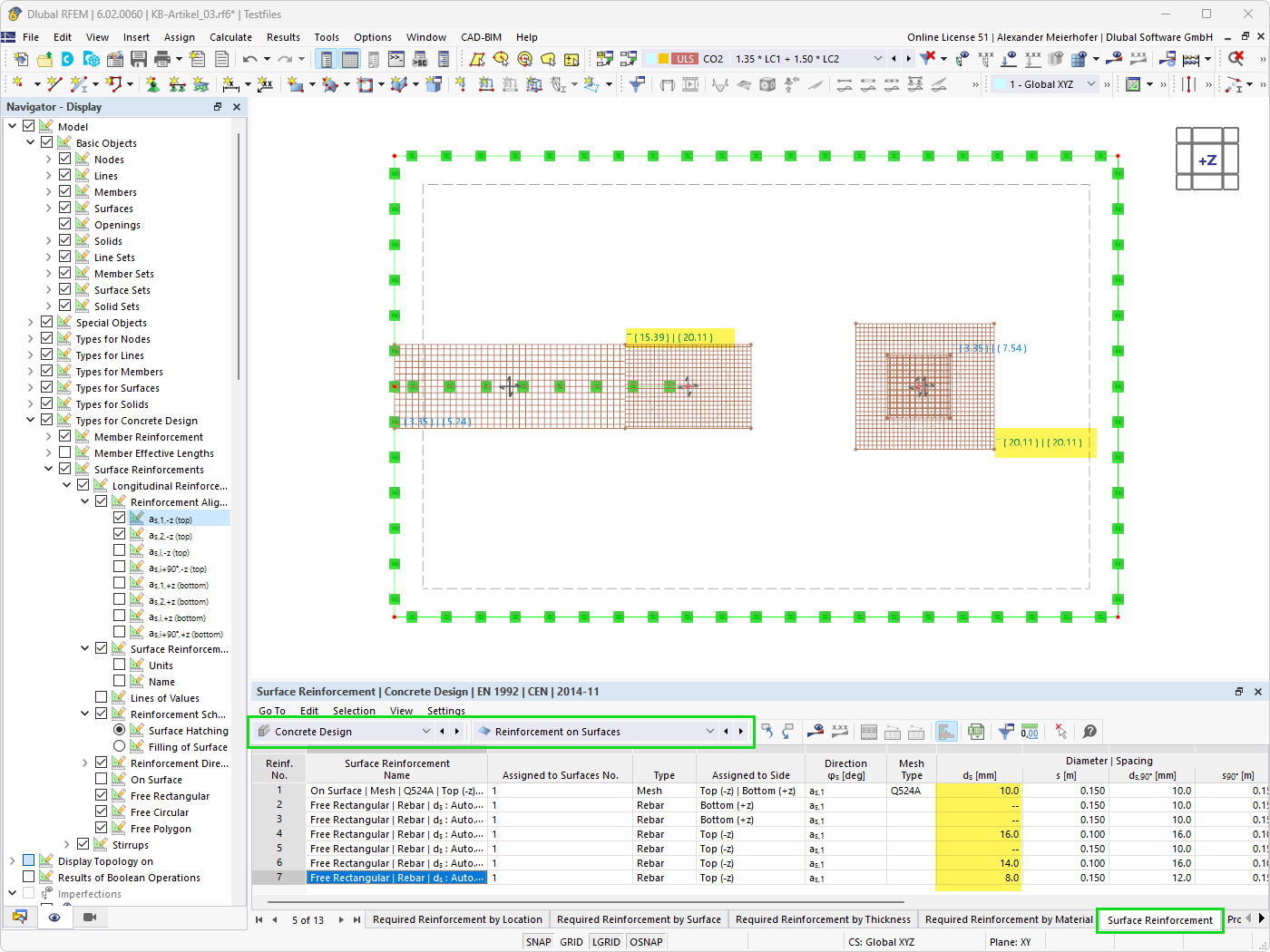
Task: Open the decimal places settings icon 0,00
Action: tap(1028, 732)
